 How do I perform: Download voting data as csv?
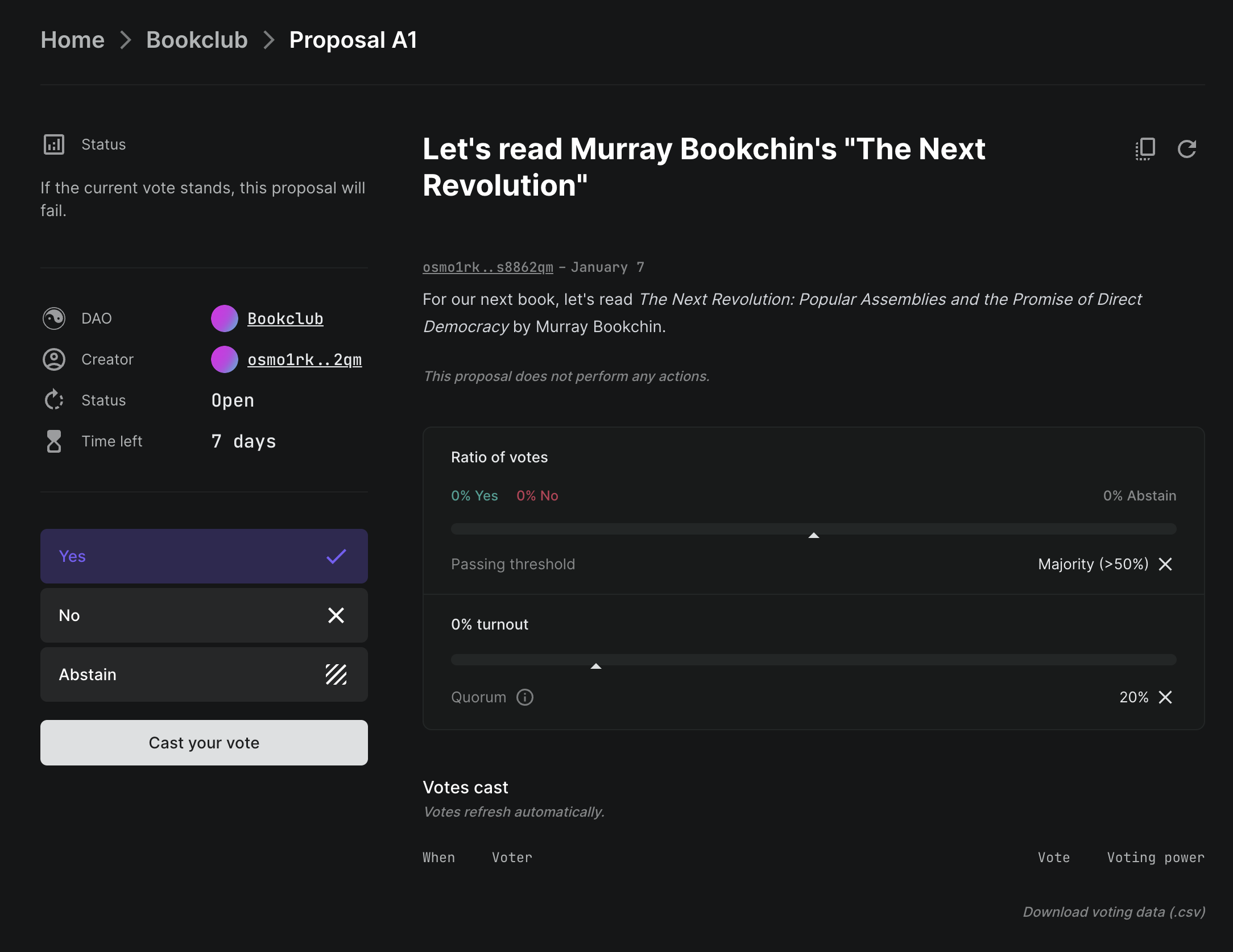pos(1114,912)
